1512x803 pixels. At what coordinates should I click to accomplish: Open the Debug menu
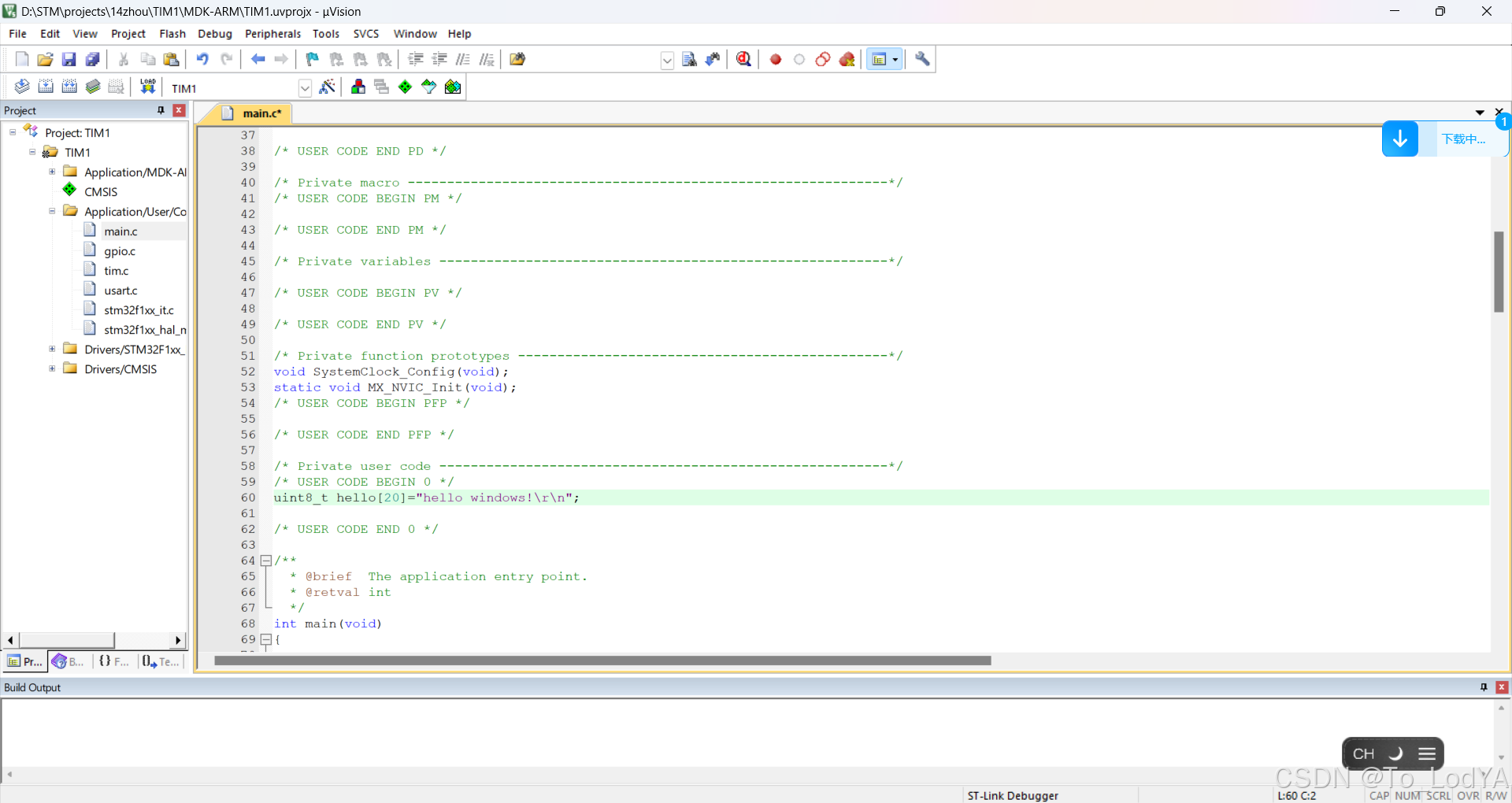[x=215, y=34]
